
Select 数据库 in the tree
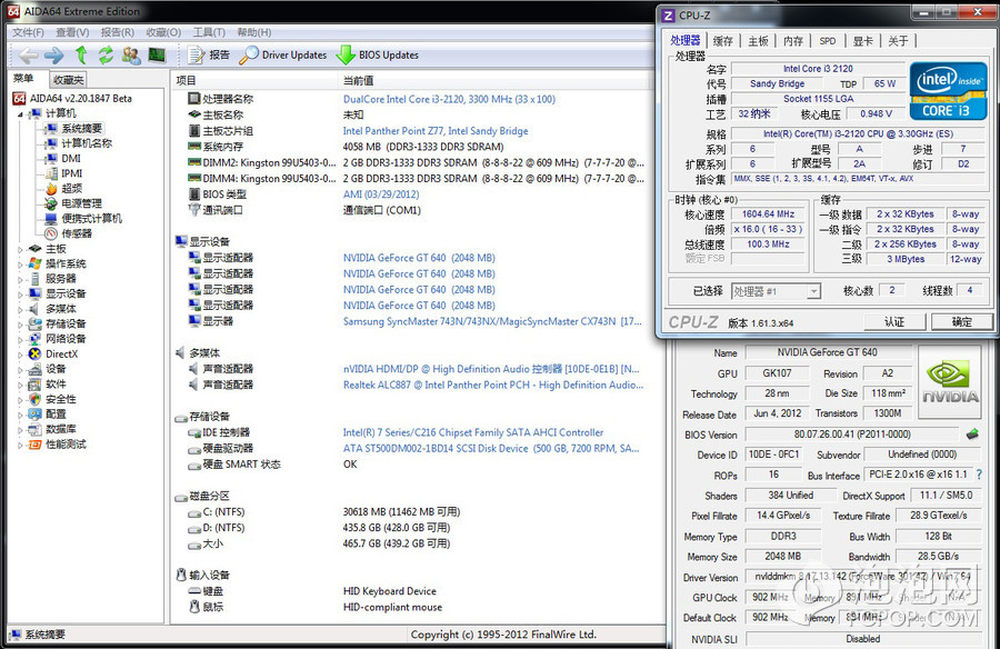[61, 429]
